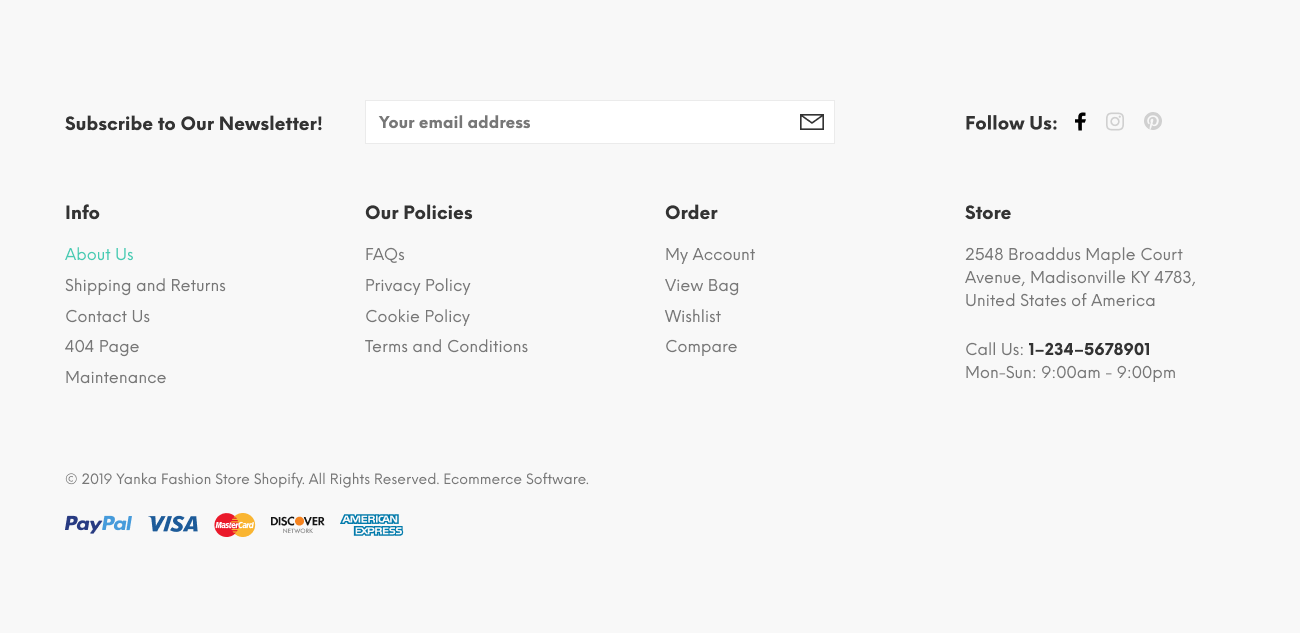Visit the Maintenance page
The image size is (1300, 633).
tap(115, 377)
